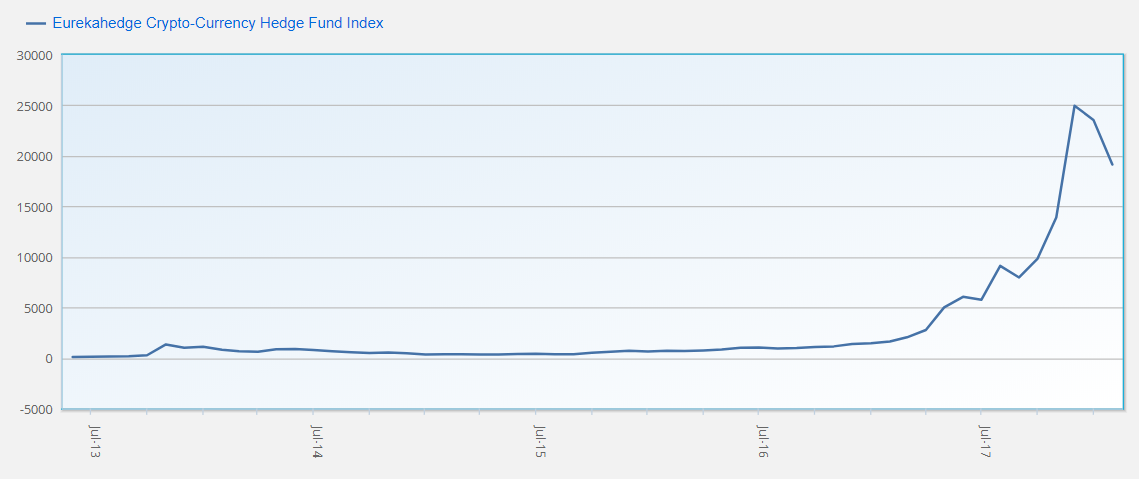Select the last data point on the line
The image size is (1139, 479).
click(1112, 165)
